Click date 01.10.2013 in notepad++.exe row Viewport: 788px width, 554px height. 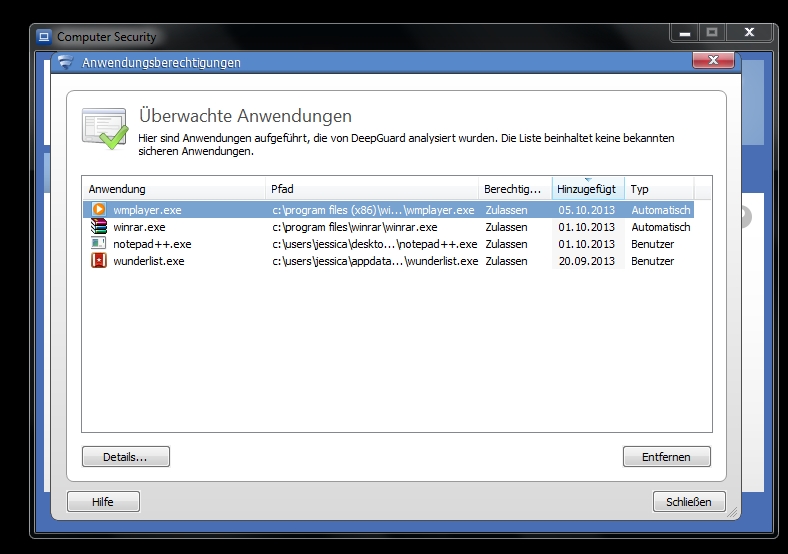[x=586, y=244]
